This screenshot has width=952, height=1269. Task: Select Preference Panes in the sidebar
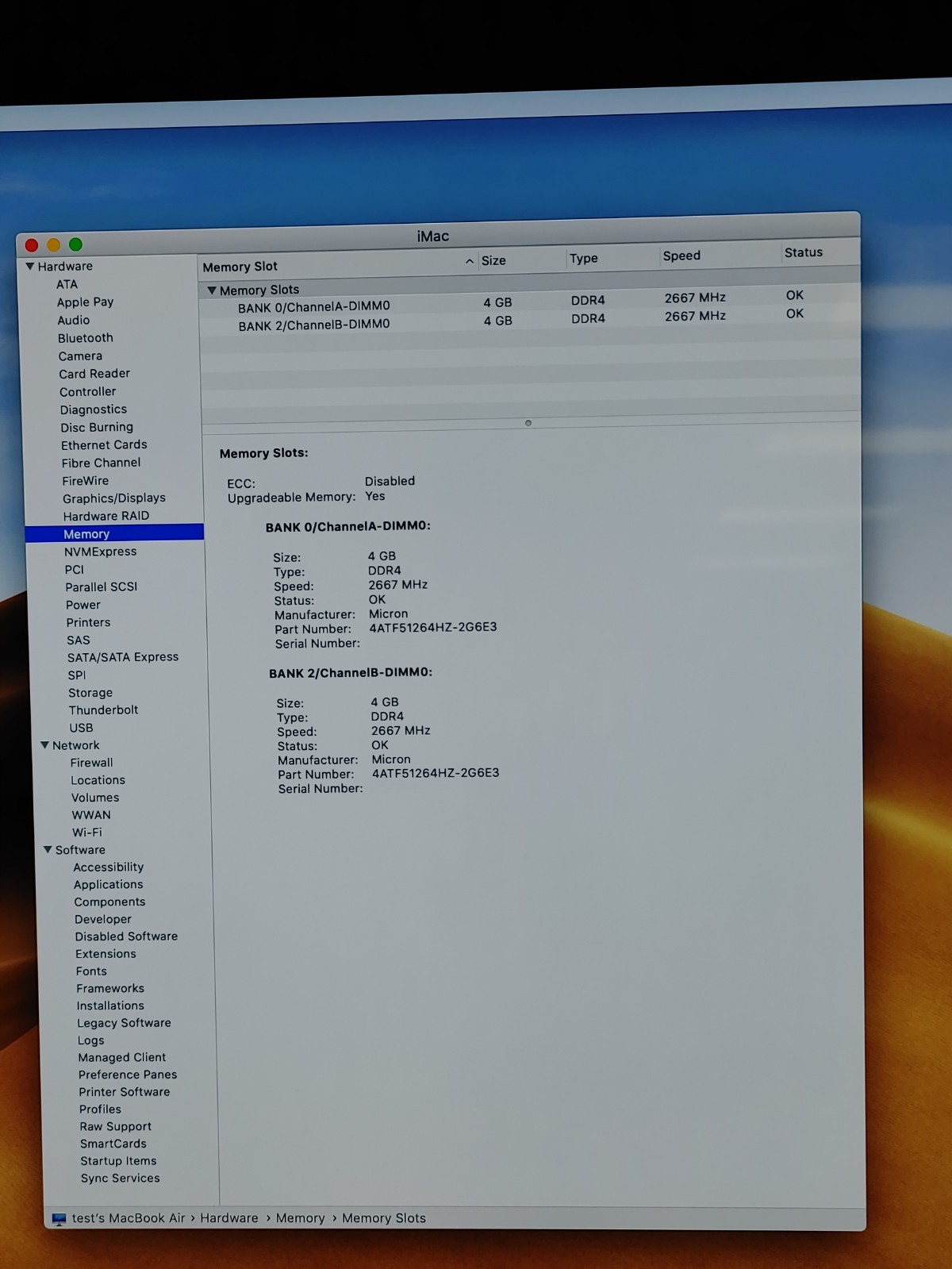[x=128, y=1075]
